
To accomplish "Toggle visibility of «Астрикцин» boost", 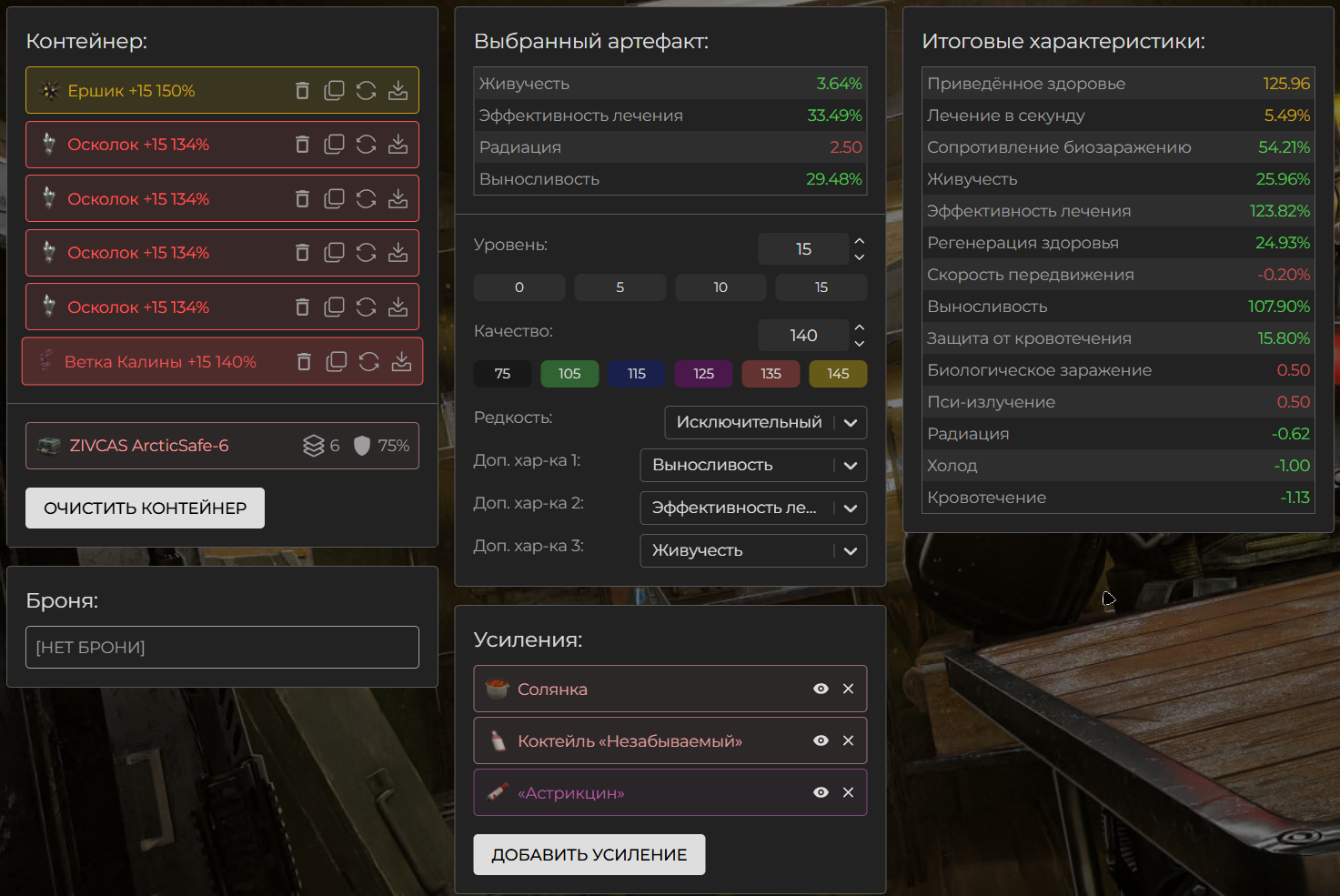I will coord(821,792).
